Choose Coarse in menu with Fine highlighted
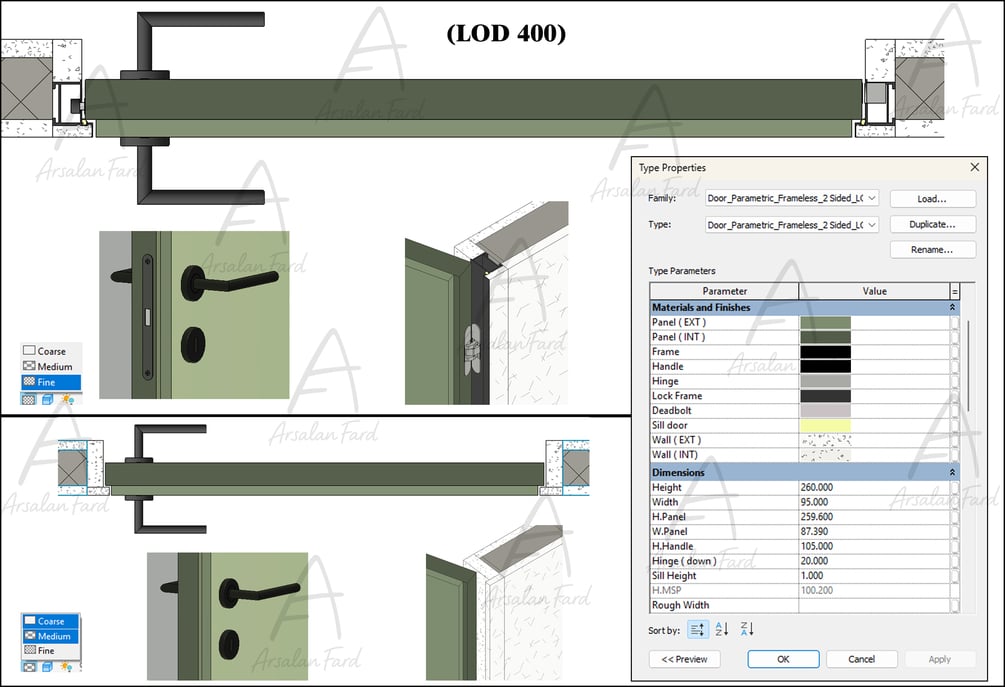1005x687 pixels. pos(51,351)
